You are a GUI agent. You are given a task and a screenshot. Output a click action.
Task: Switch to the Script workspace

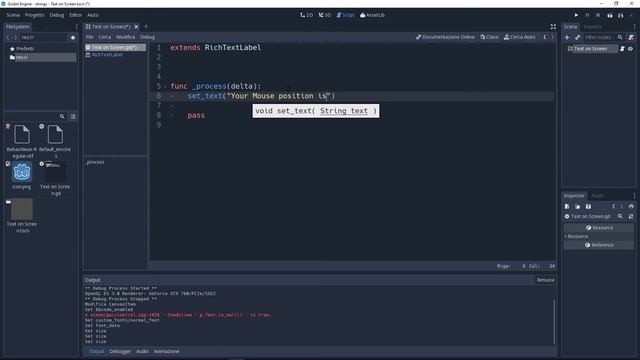coord(345,15)
